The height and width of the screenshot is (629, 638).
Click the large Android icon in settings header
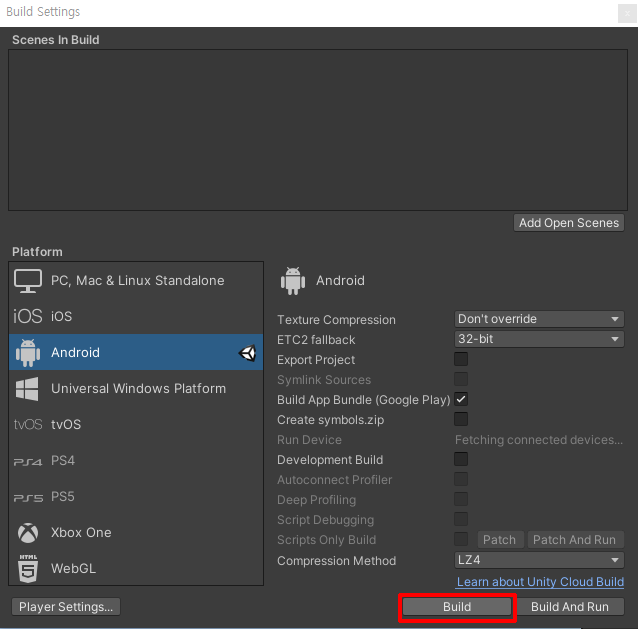[x=293, y=281]
